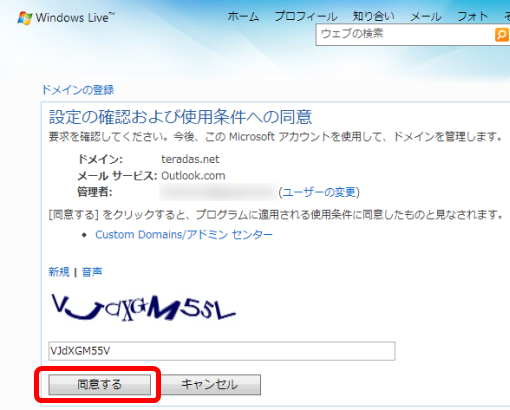
Task: Click the ドメイン: label
Action: (100, 159)
